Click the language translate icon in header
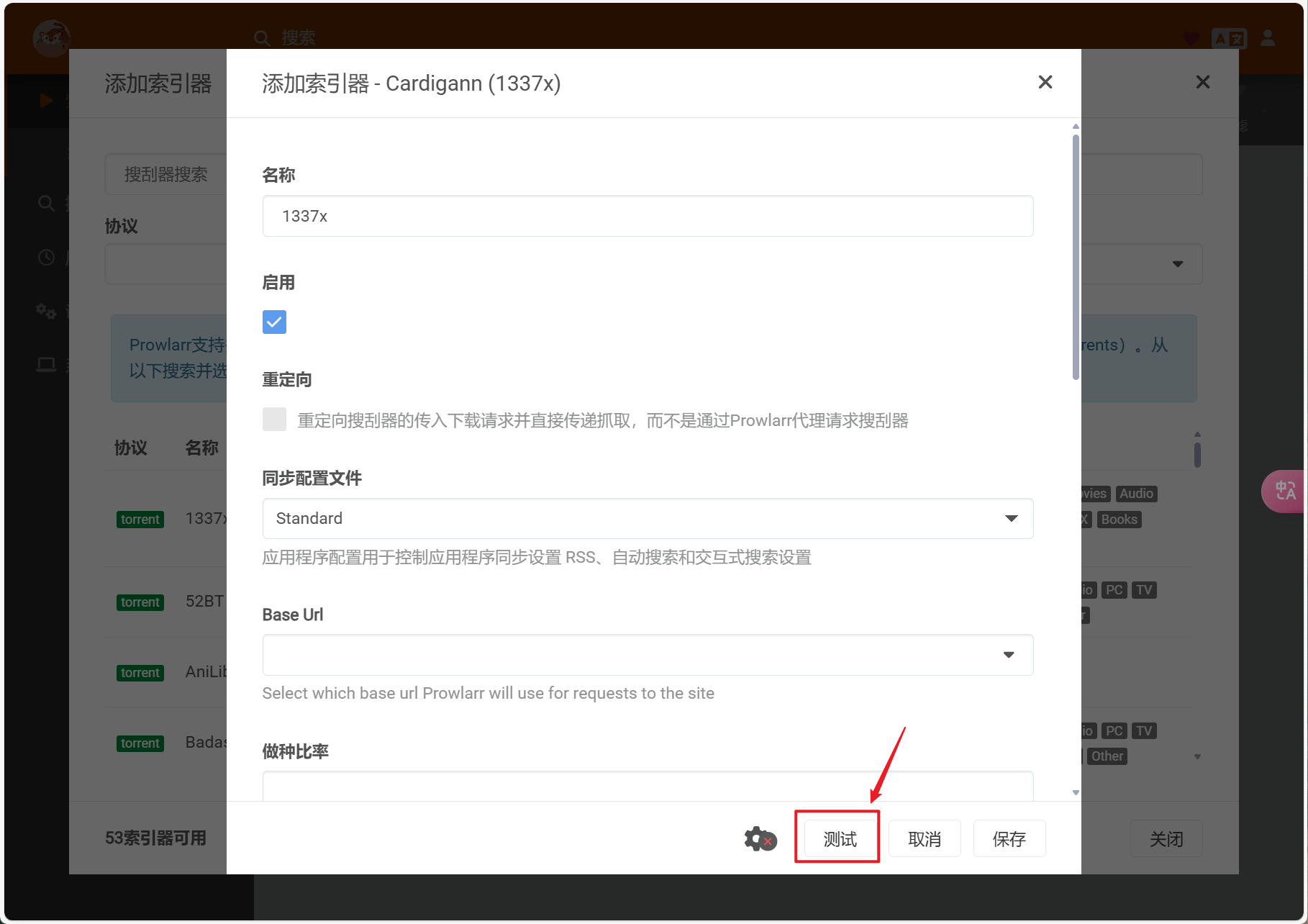1308x924 pixels. click(x=1229, y=38)
